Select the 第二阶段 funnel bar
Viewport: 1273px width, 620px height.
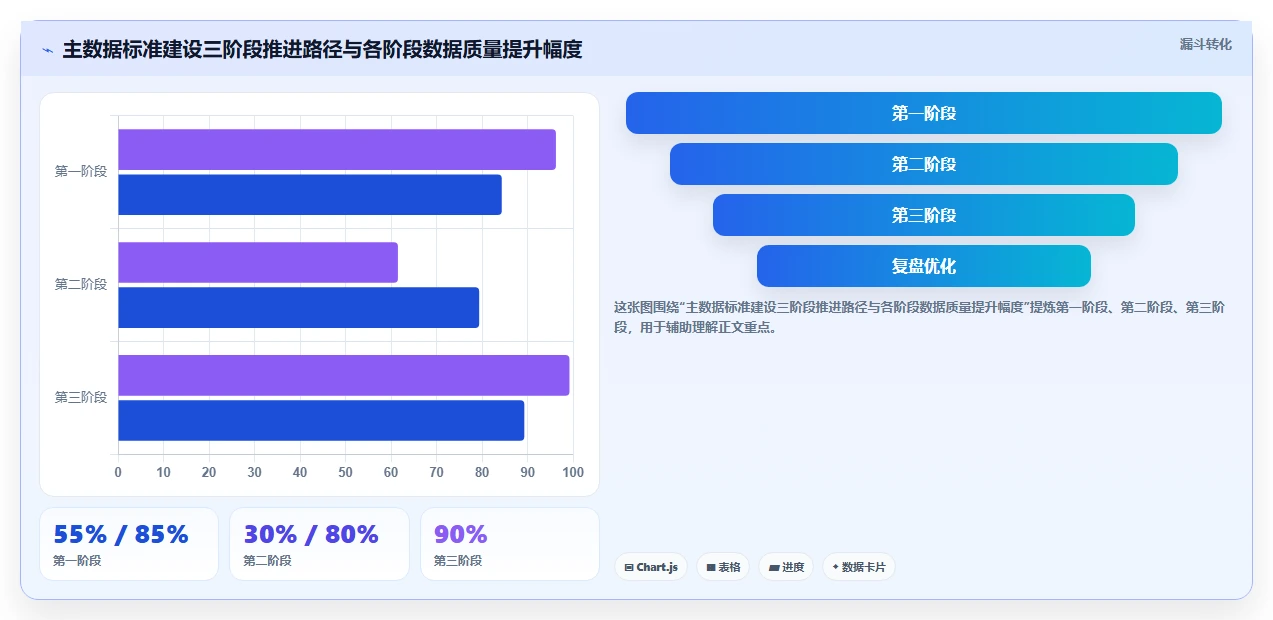coord(924,164)
